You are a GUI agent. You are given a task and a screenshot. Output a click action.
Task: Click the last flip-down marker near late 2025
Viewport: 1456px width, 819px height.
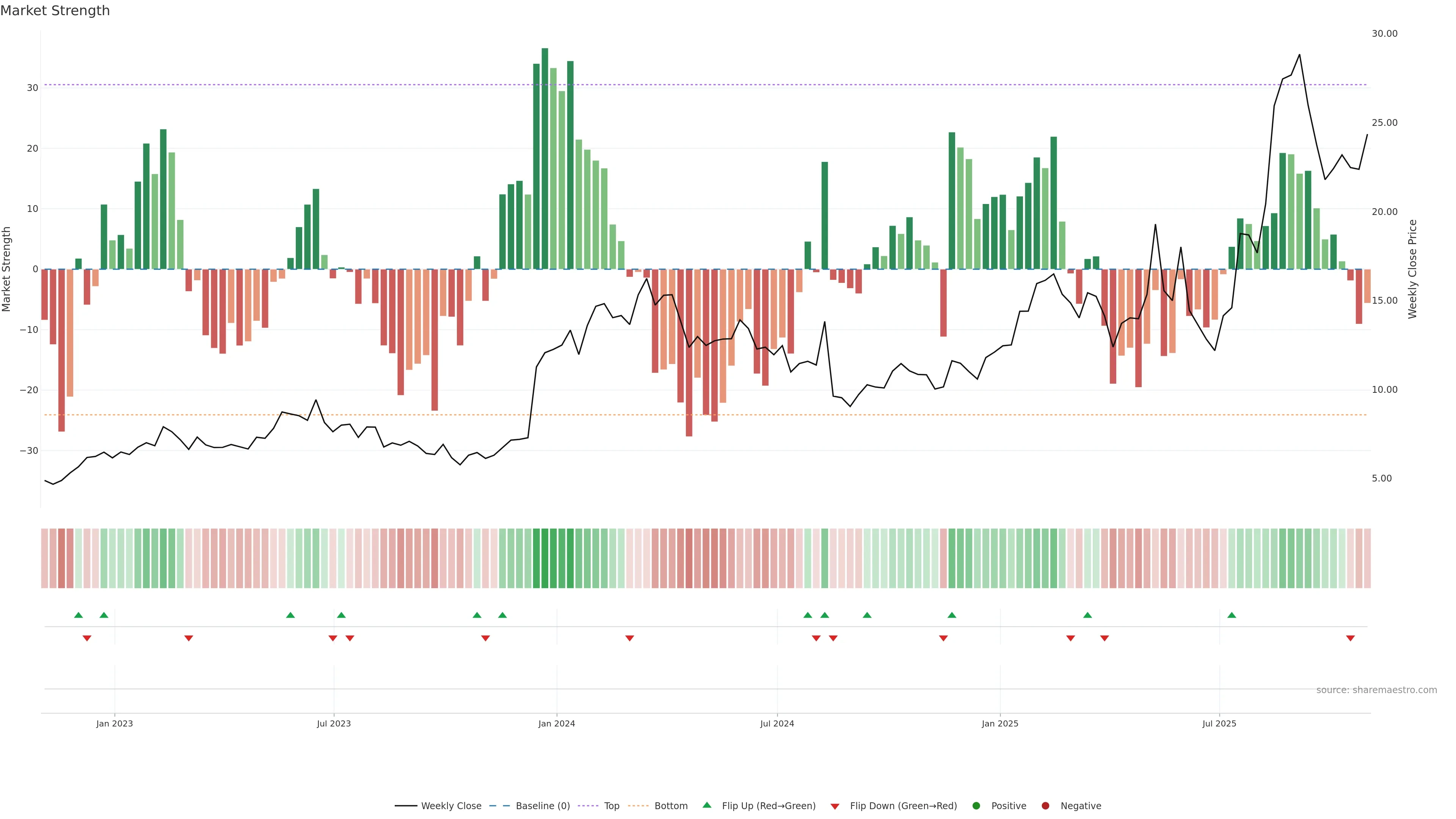point(1350,638)
